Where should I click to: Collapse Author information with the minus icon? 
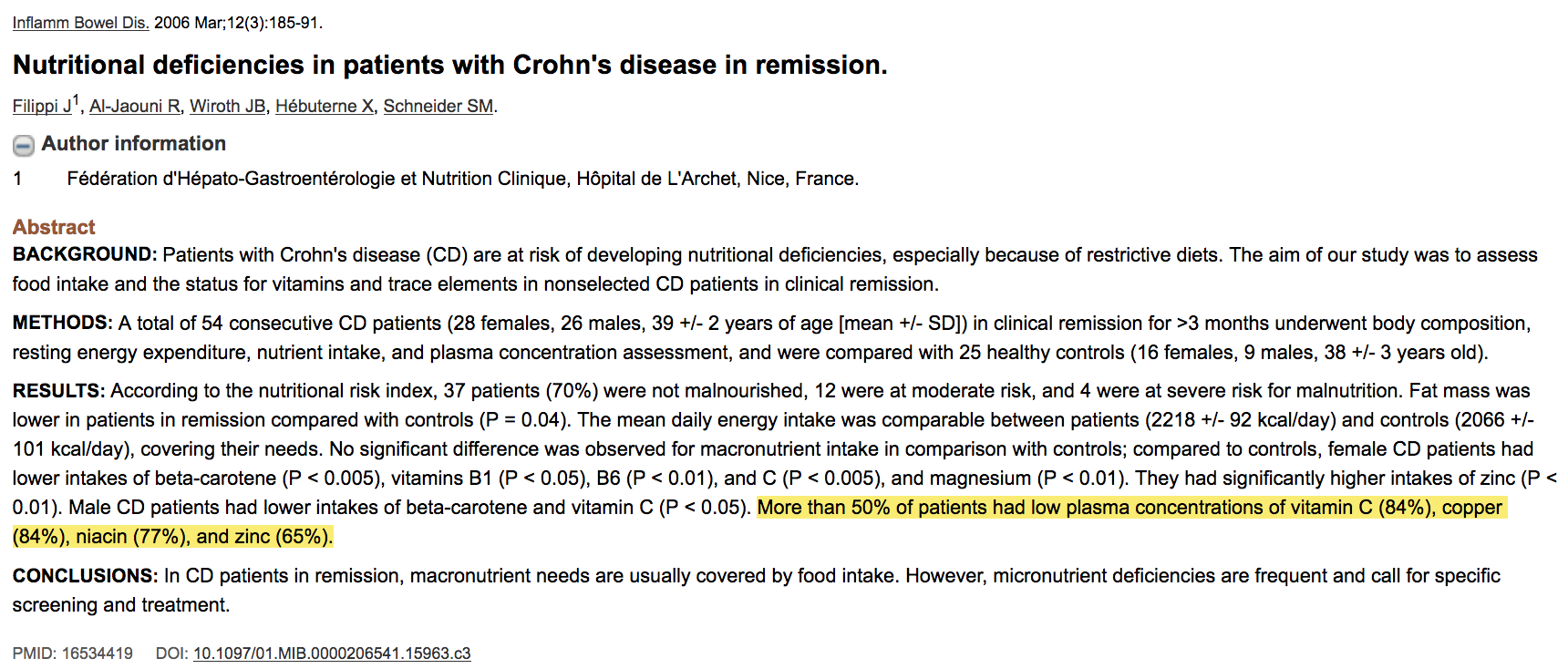tap(24, 145)
